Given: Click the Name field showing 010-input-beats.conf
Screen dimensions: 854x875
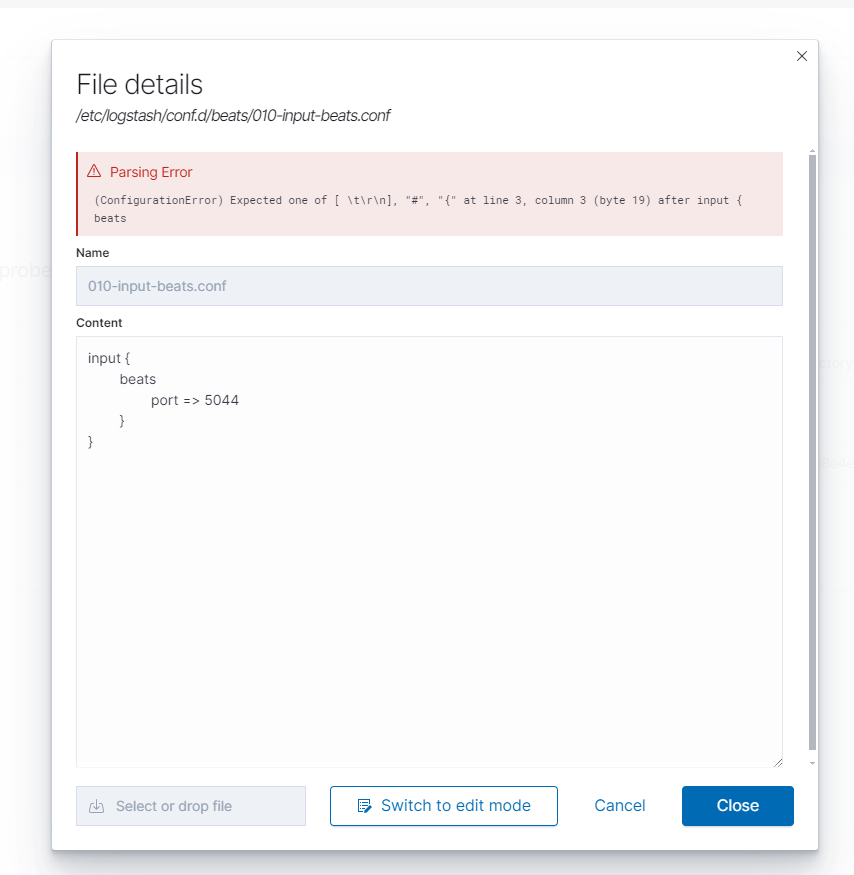Looking at the screenshot, I should point(429,286).
